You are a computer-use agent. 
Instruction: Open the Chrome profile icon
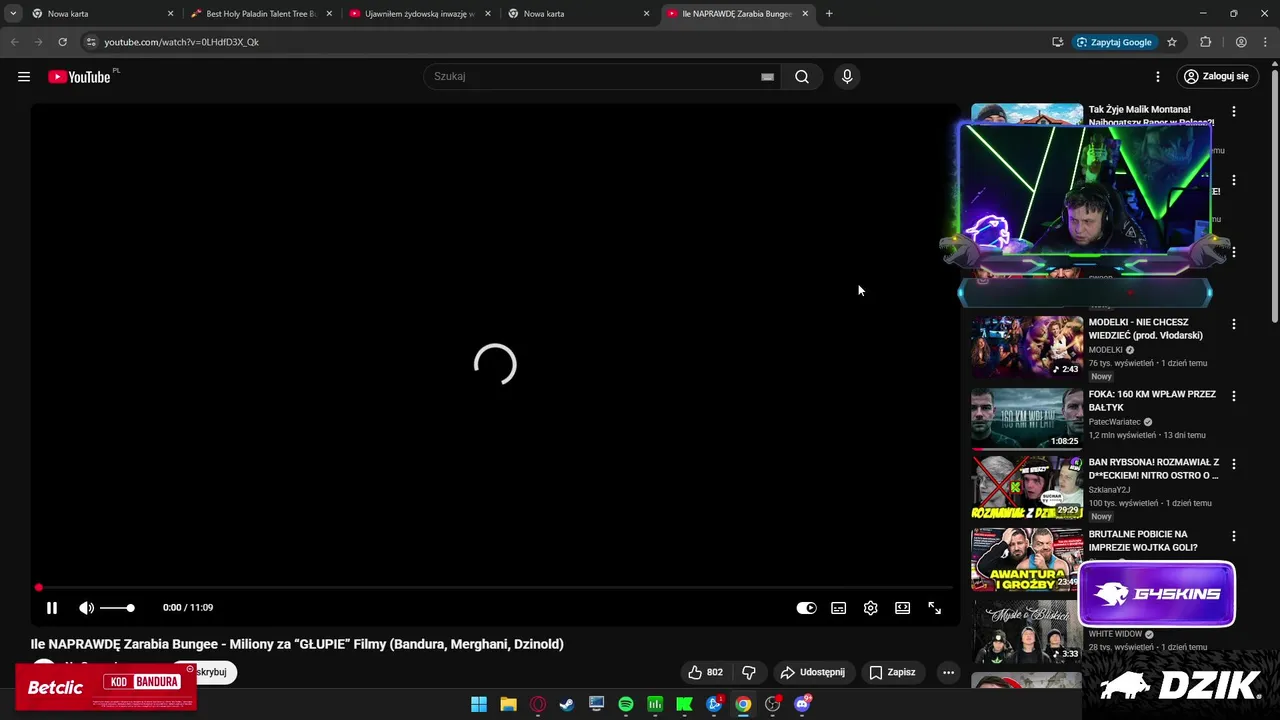pyautogui.click(x=1241, y=42)
